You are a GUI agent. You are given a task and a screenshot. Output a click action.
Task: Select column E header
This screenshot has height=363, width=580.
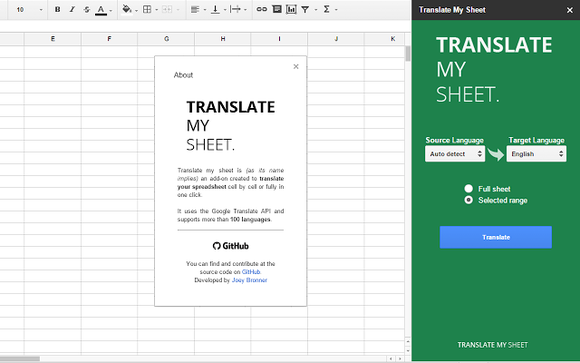click(x=53, y=39)
